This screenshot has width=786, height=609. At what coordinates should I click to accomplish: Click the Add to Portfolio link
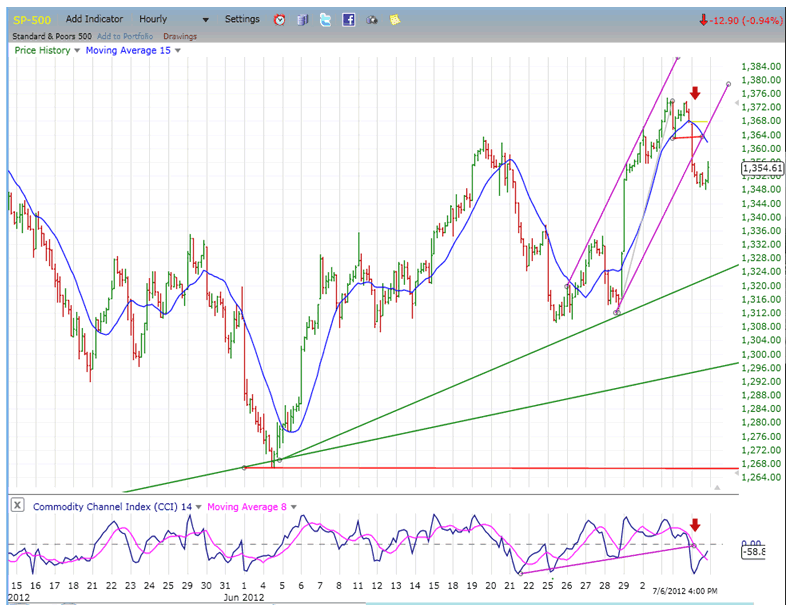(124, 36)
